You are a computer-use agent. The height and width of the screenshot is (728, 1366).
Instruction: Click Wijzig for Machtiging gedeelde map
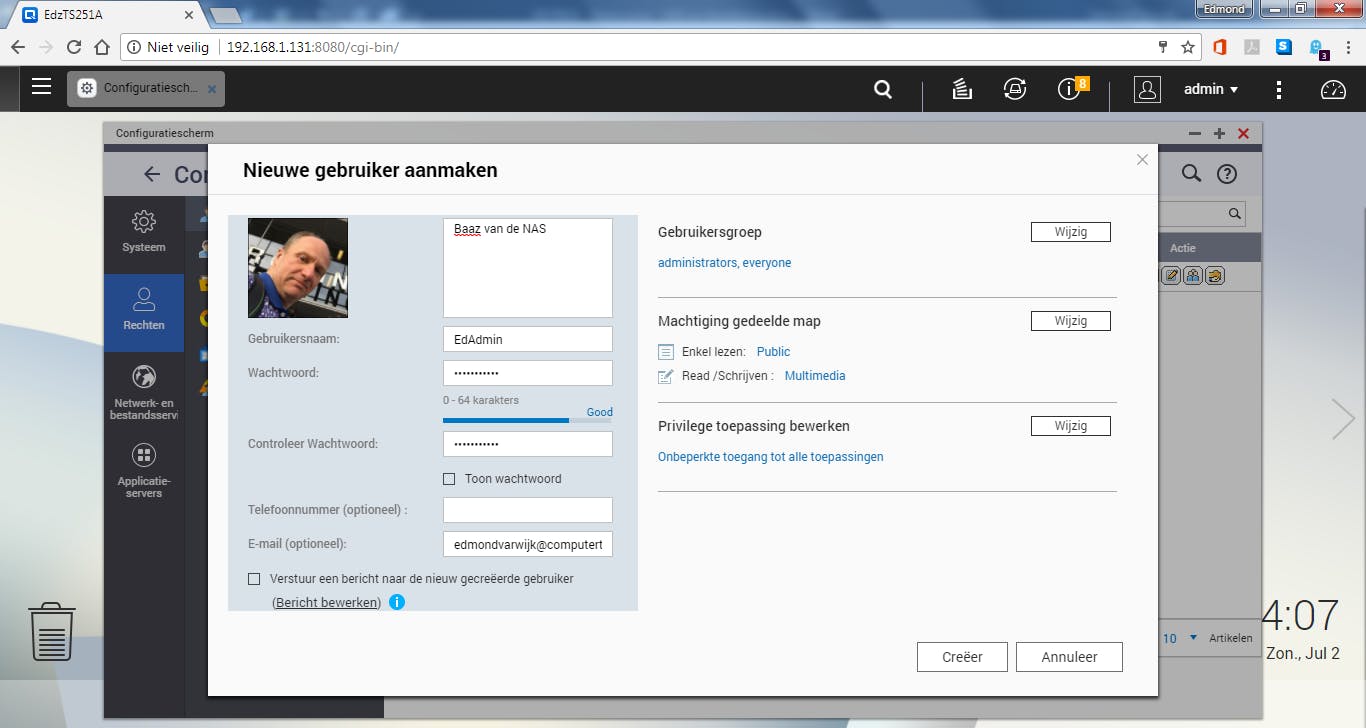pos(1070,321)
